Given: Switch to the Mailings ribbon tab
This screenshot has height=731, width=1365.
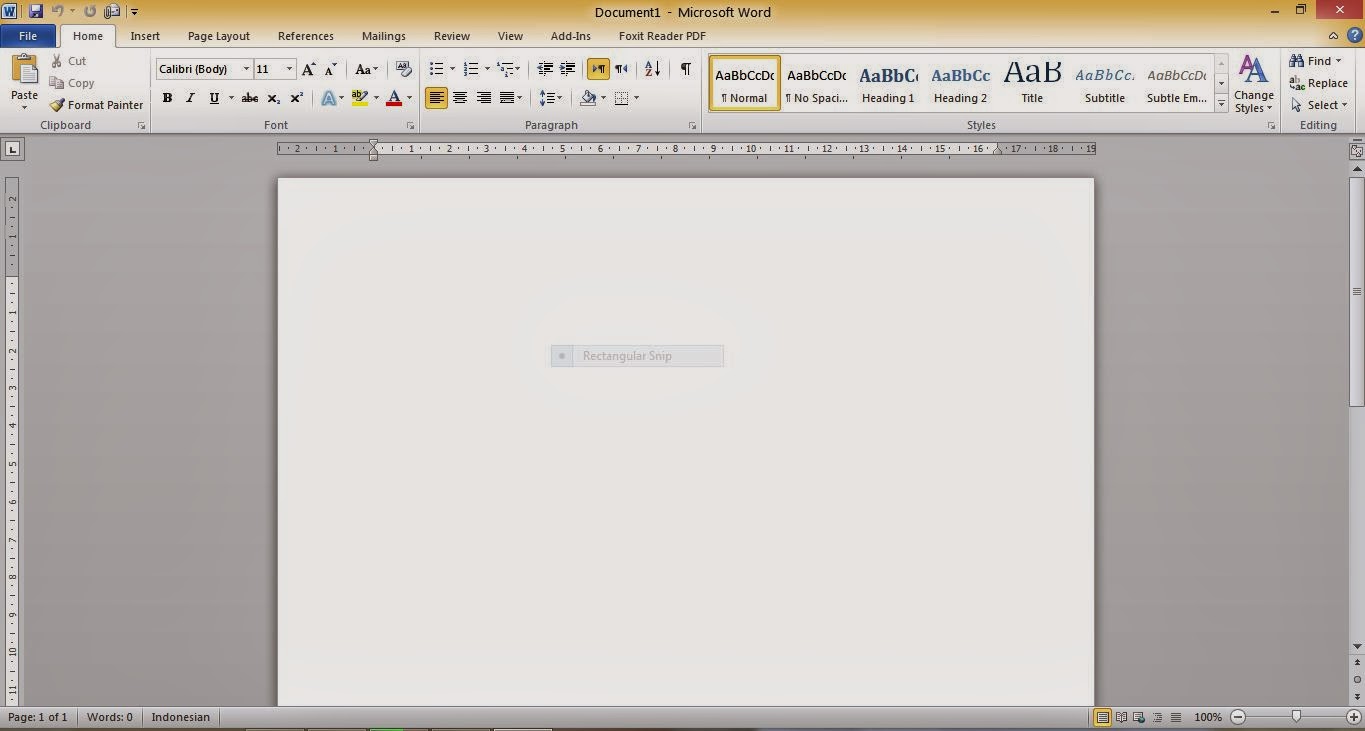Looking at the screenshot, I should click(383, 36).
